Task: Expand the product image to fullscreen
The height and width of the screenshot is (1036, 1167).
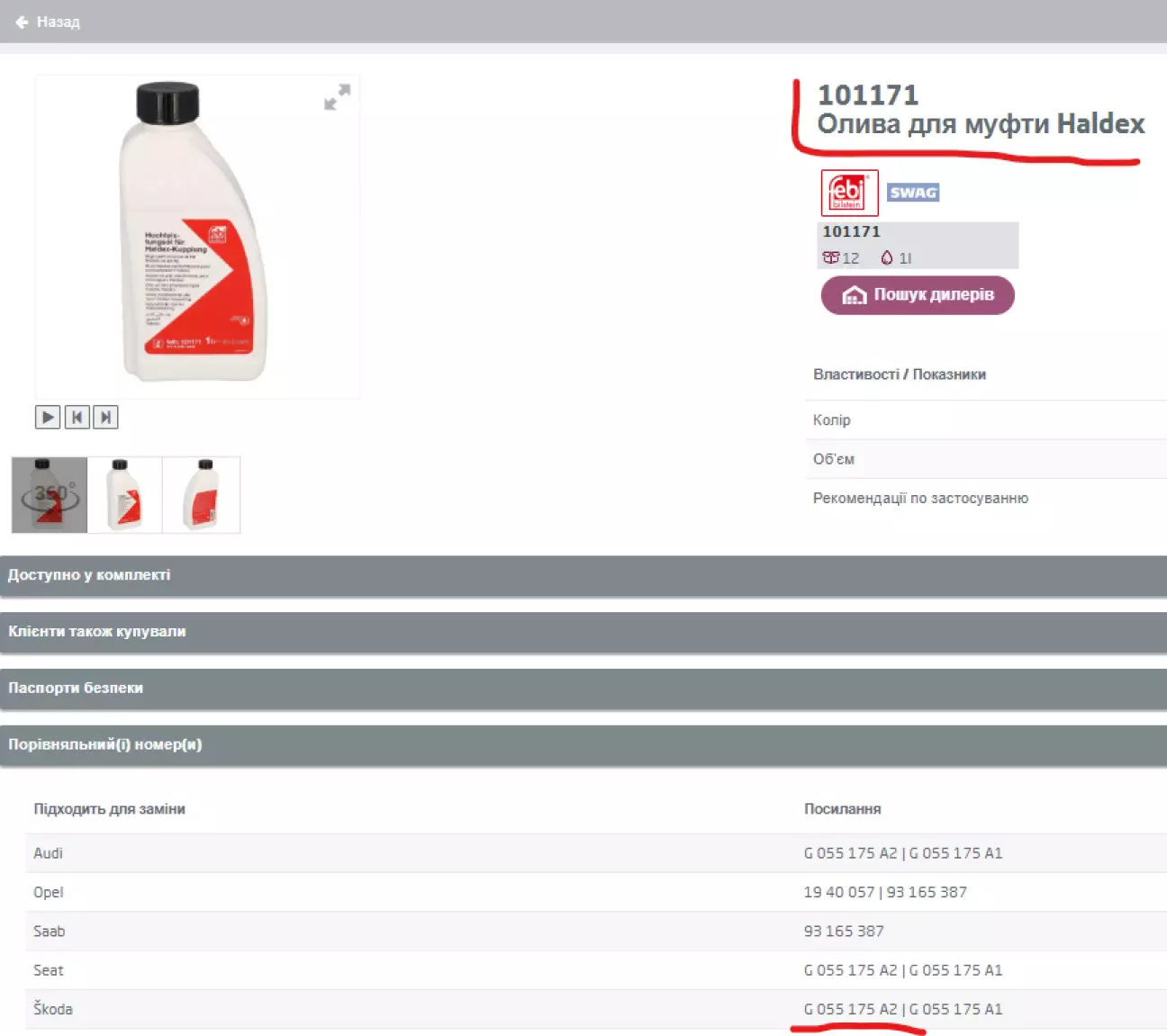Action: tap(337, 97)
